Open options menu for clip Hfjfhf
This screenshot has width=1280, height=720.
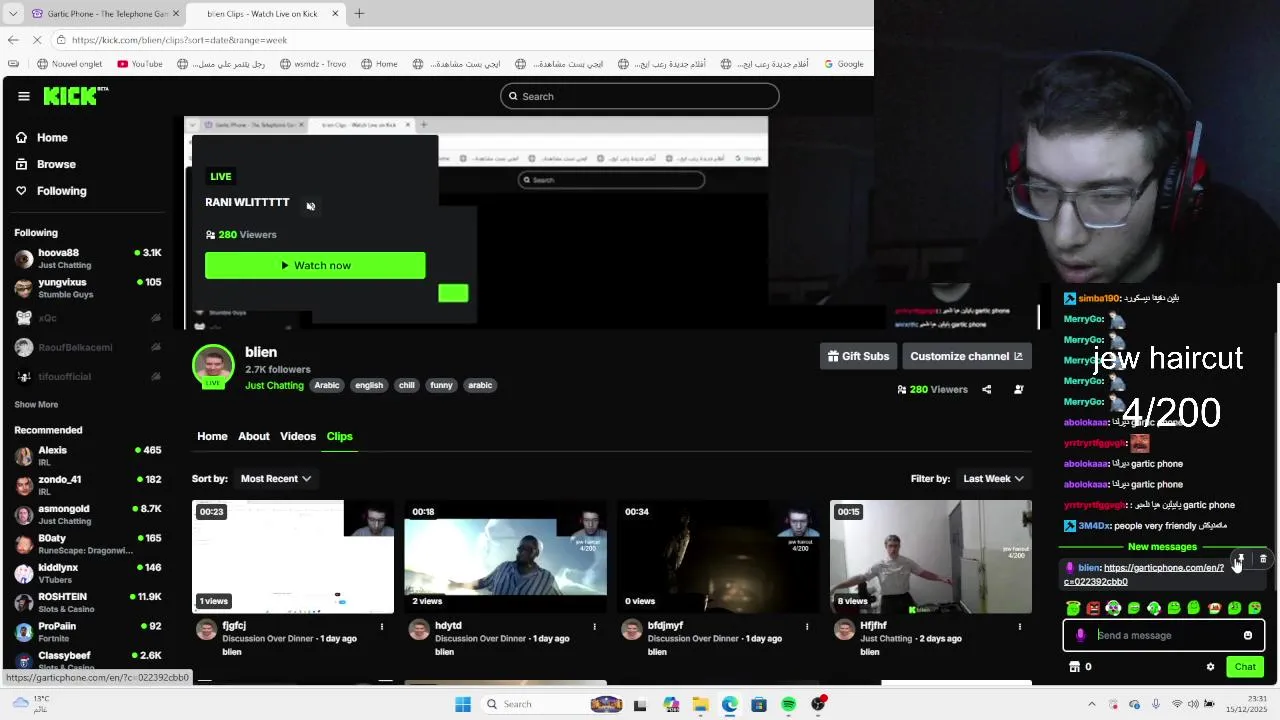1020,627
